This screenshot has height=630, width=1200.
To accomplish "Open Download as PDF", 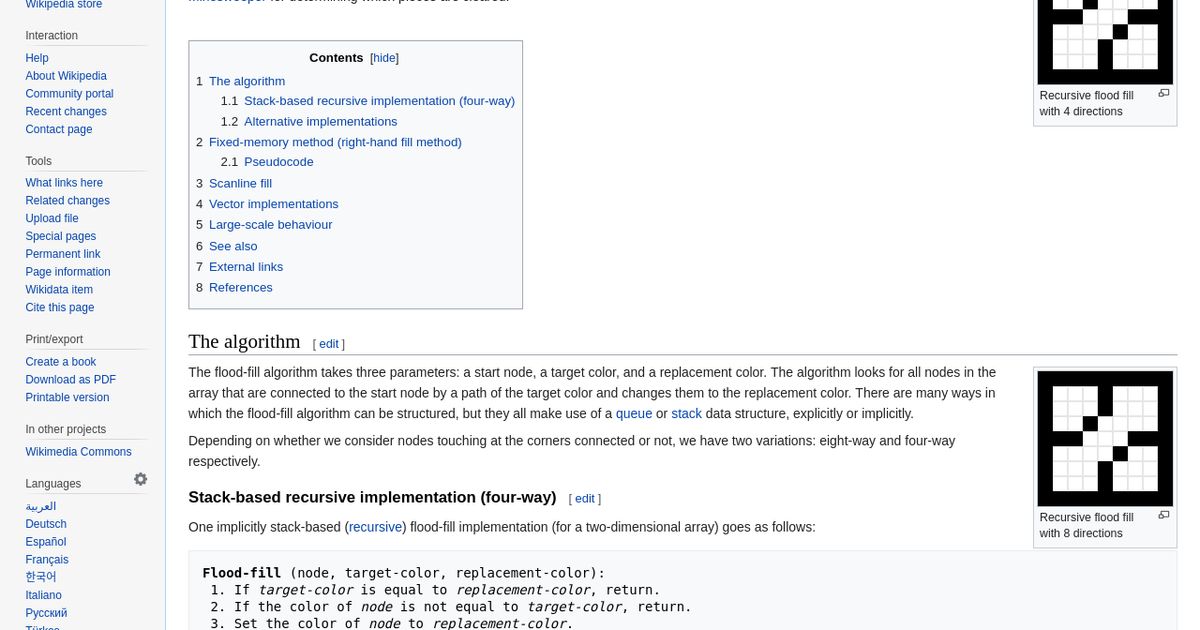I will pyautogui.click(x=70, y=379).
